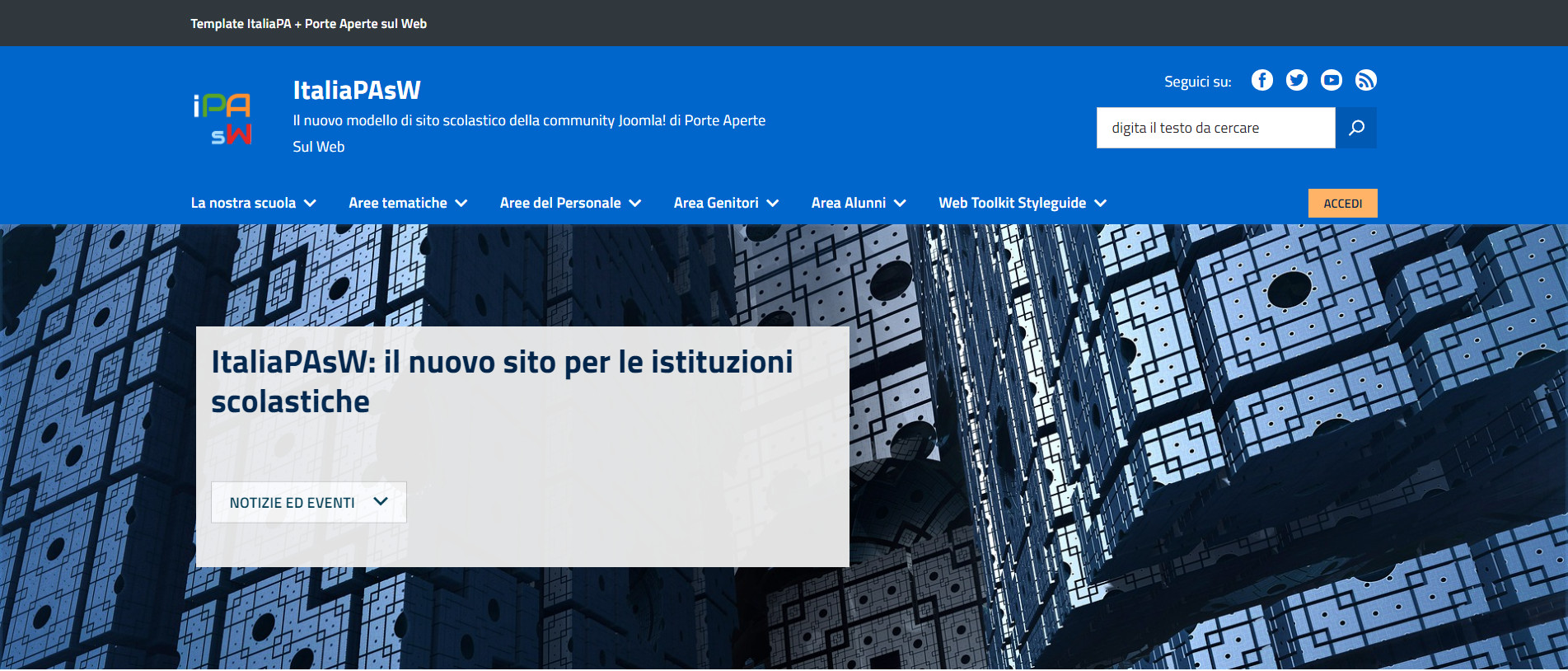
Task: Open the Area Alunni menu
Action: pos(859,203)
